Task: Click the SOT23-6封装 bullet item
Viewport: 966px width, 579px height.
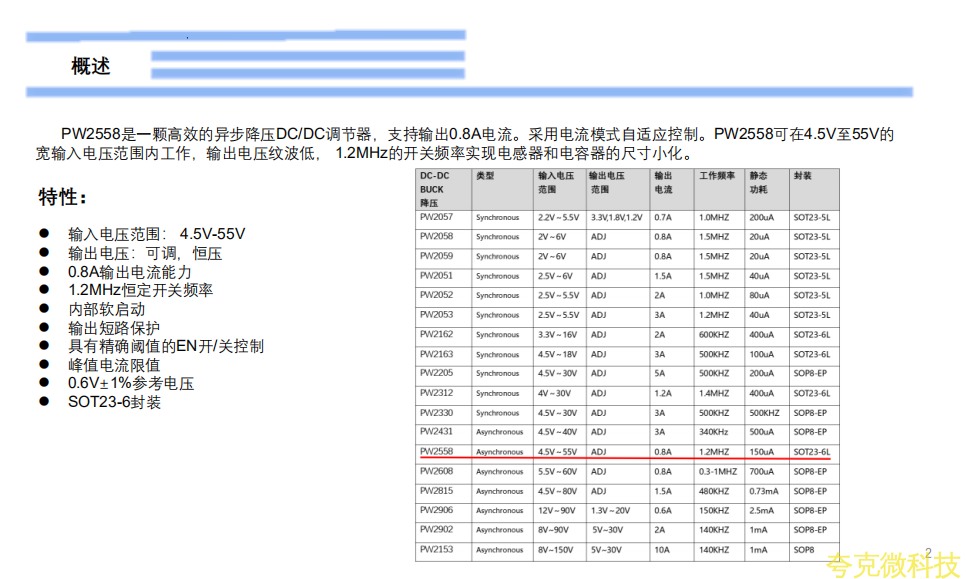Action: coord(114,403)
